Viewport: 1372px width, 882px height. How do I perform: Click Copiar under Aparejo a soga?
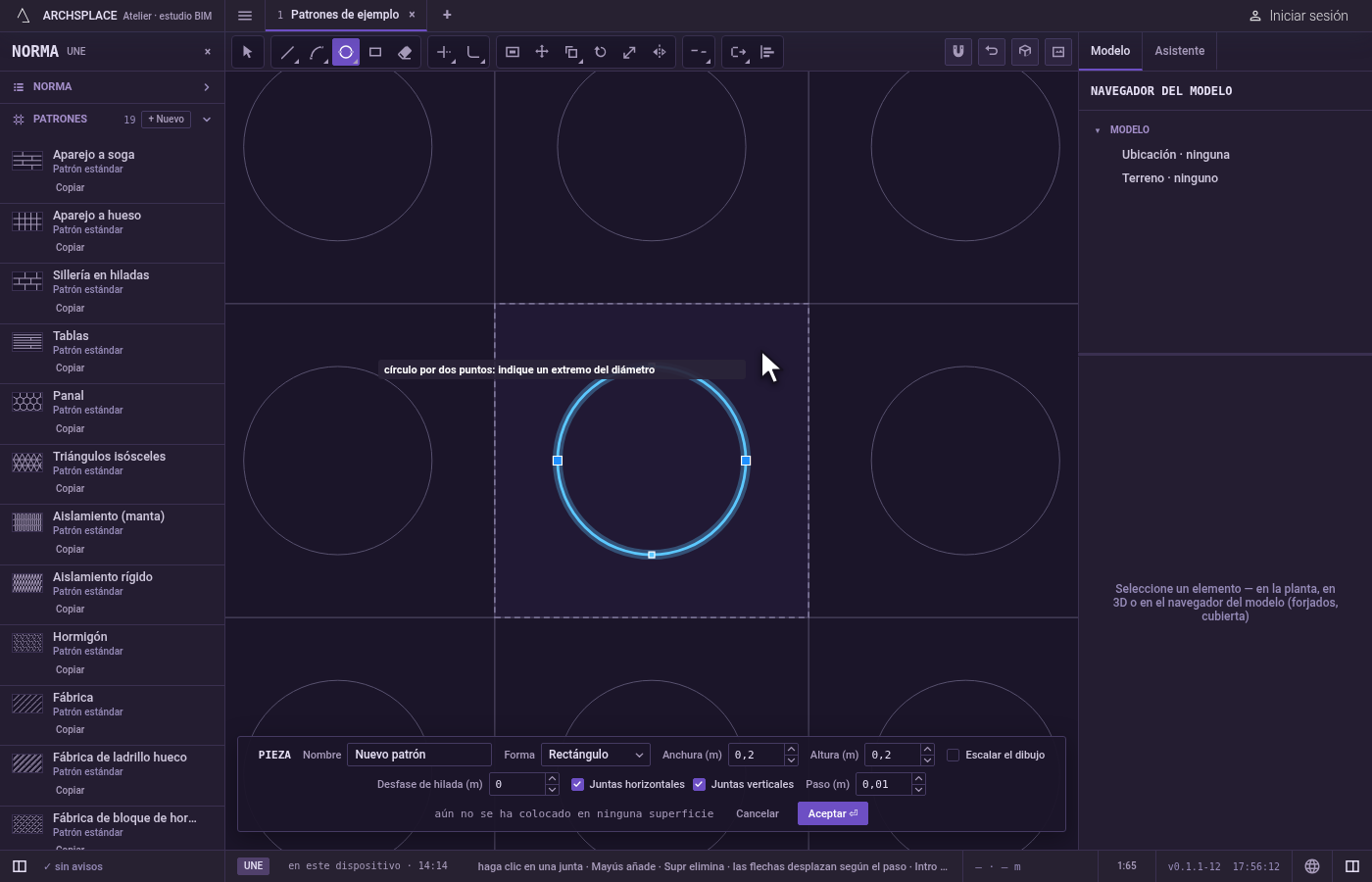point(71,187)
